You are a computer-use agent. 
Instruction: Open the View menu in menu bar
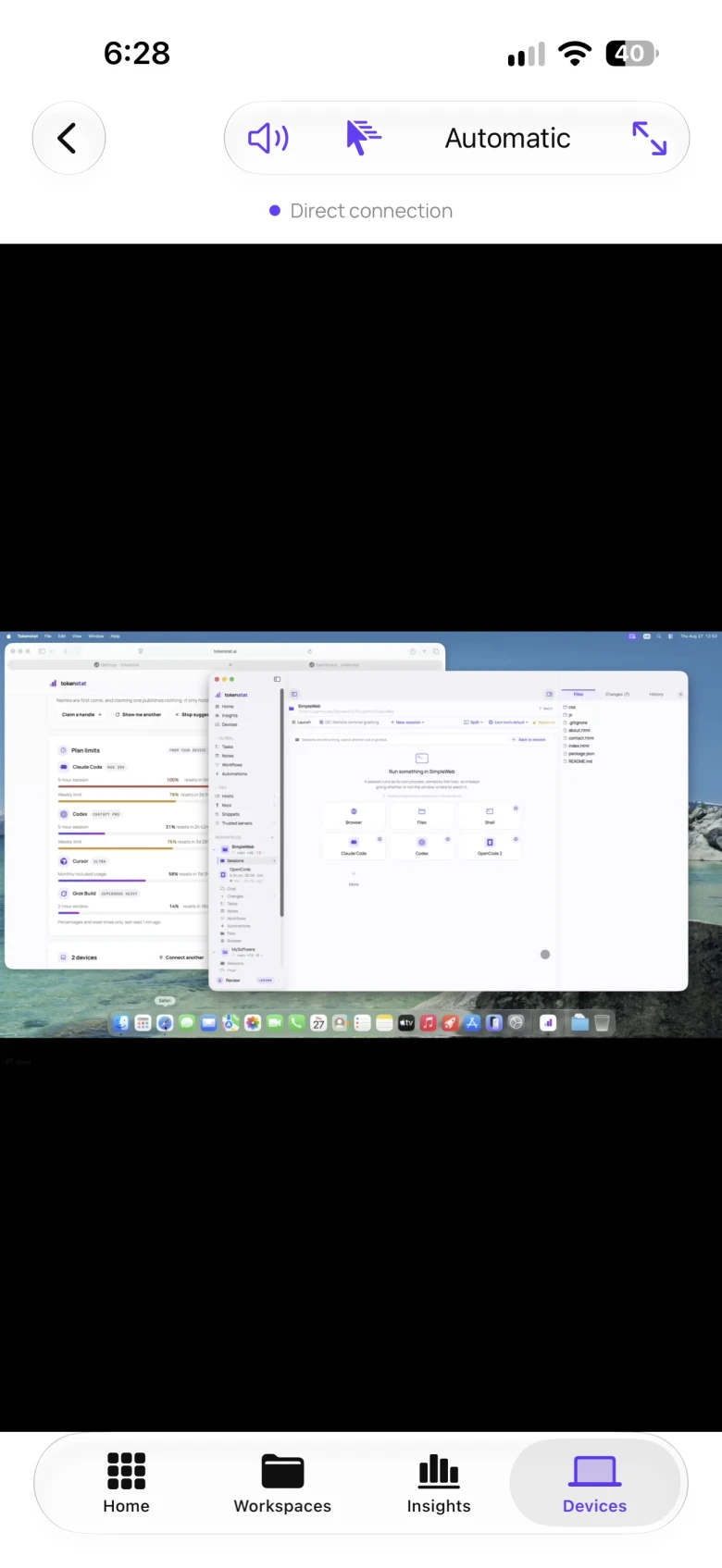[77, 636]
